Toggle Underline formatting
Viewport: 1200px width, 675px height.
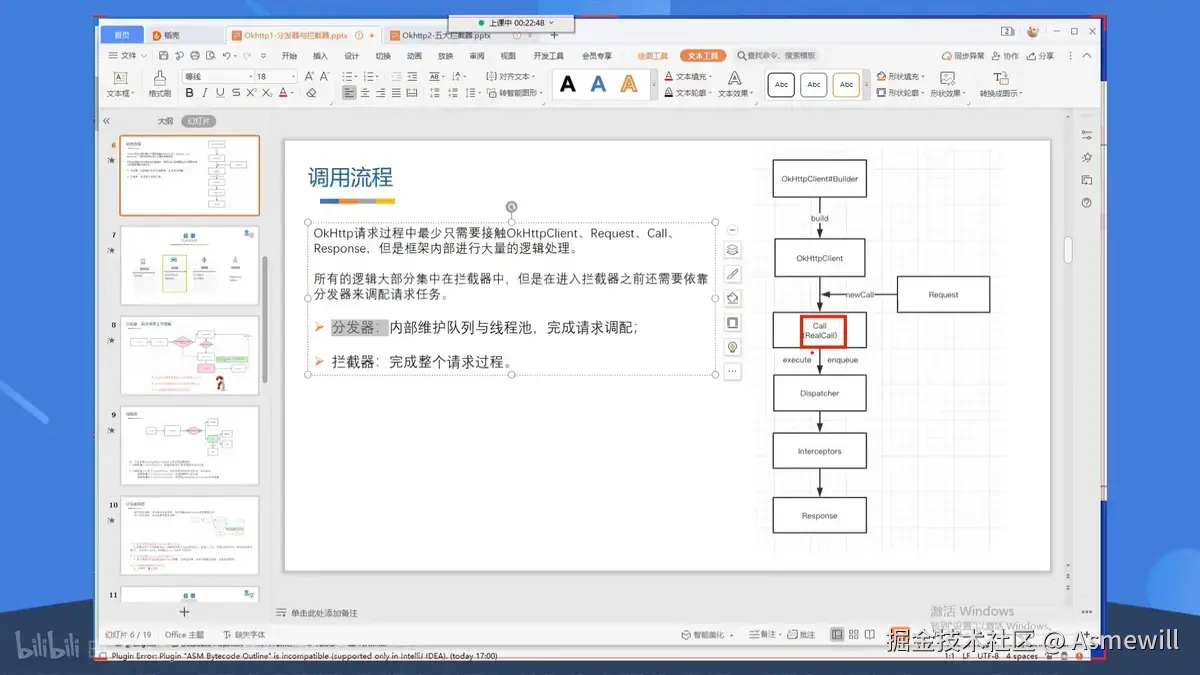(x=220, y=93)
